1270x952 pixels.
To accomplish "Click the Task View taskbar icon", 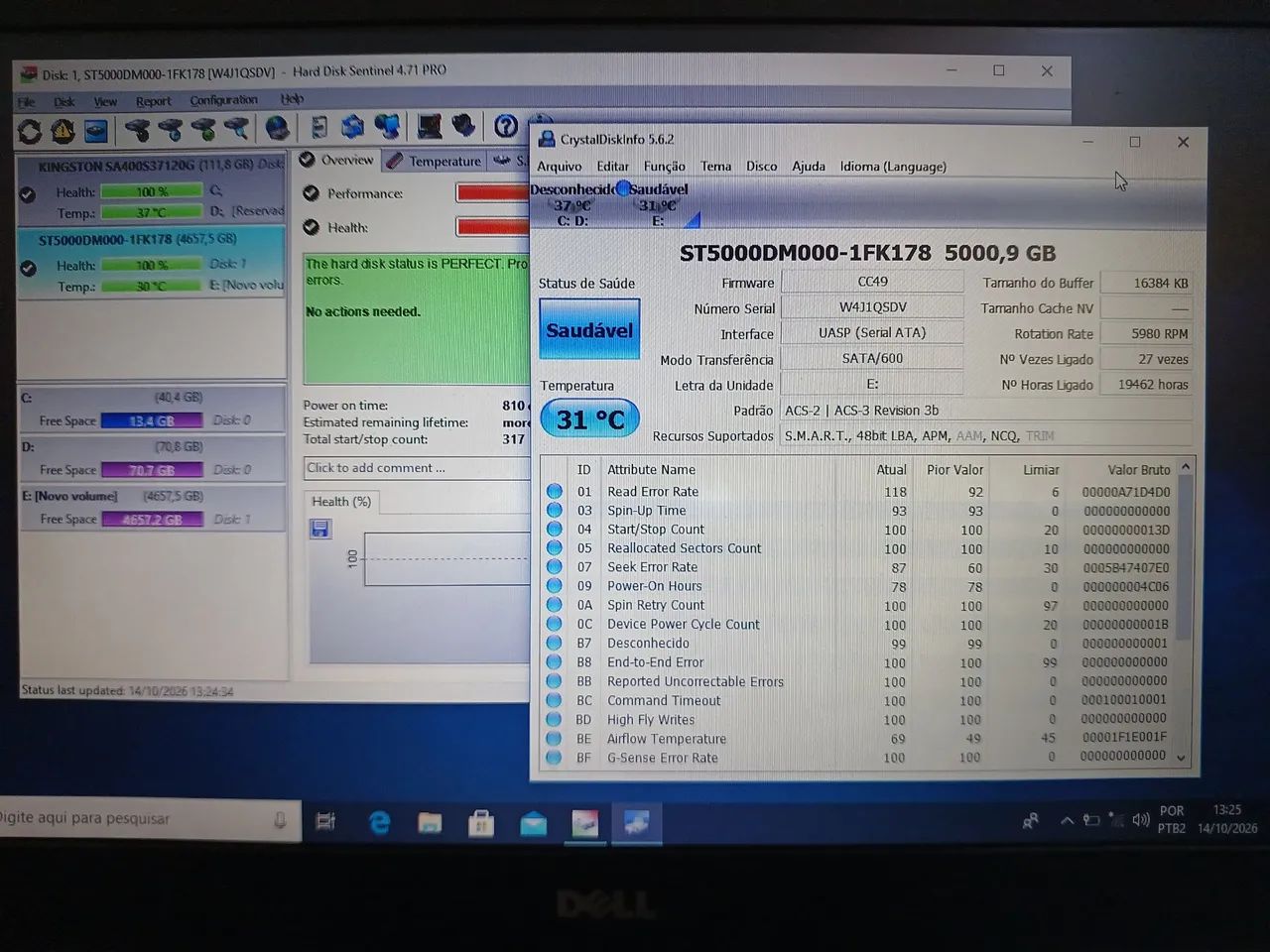I will [325, 821].
